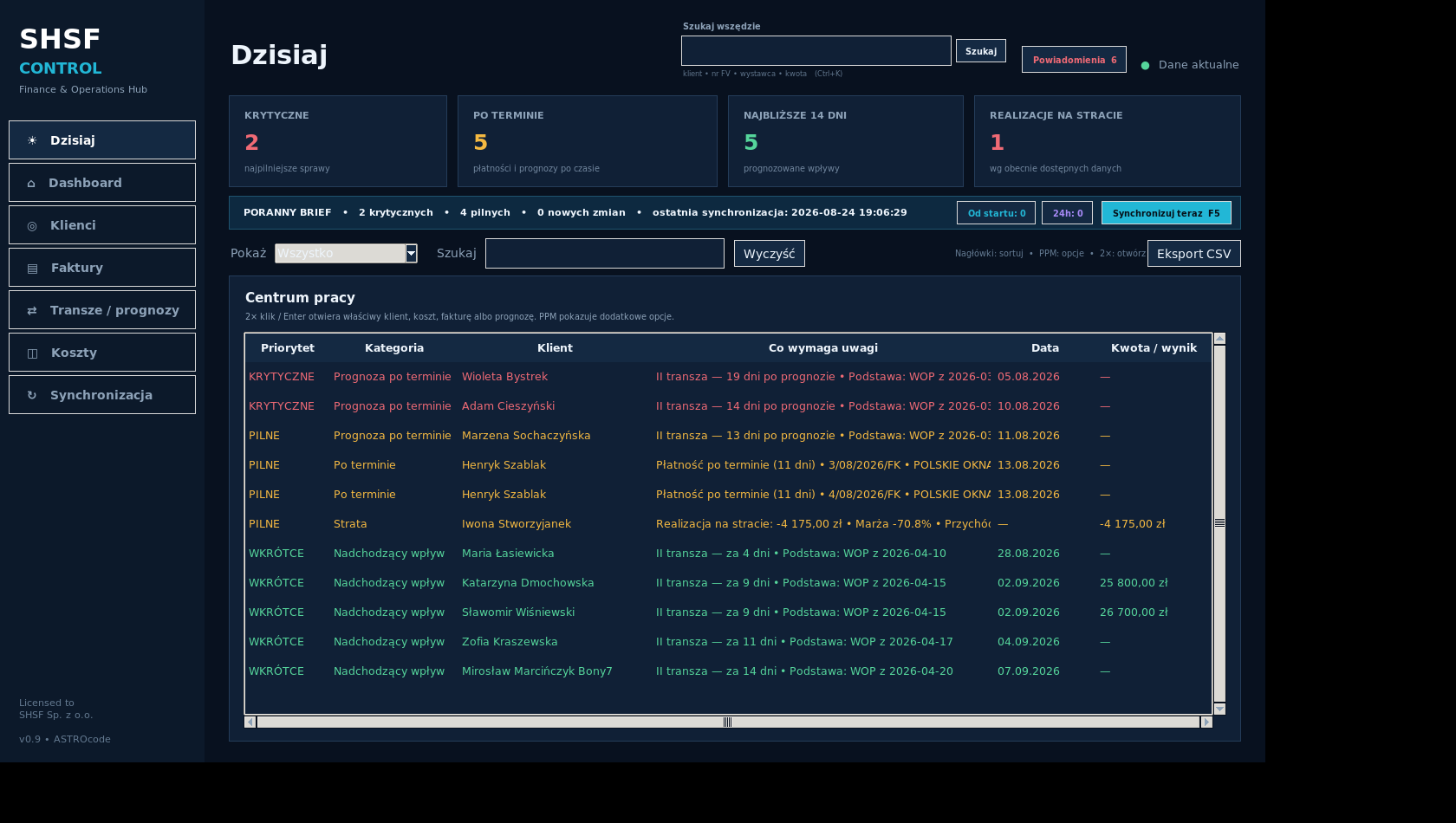Select the Sławomir Wiśniewski row

coord(728,612)
